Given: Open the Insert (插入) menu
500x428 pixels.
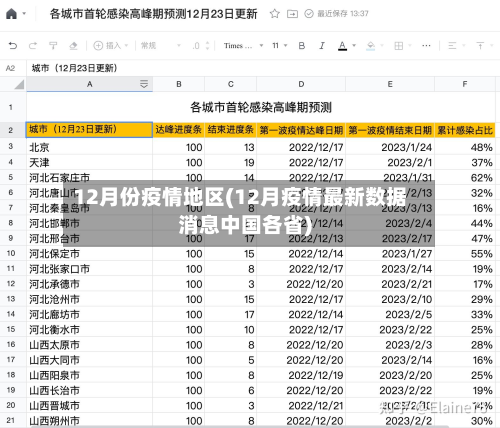Looking at the screenshot, I should [x=111, y=45].
